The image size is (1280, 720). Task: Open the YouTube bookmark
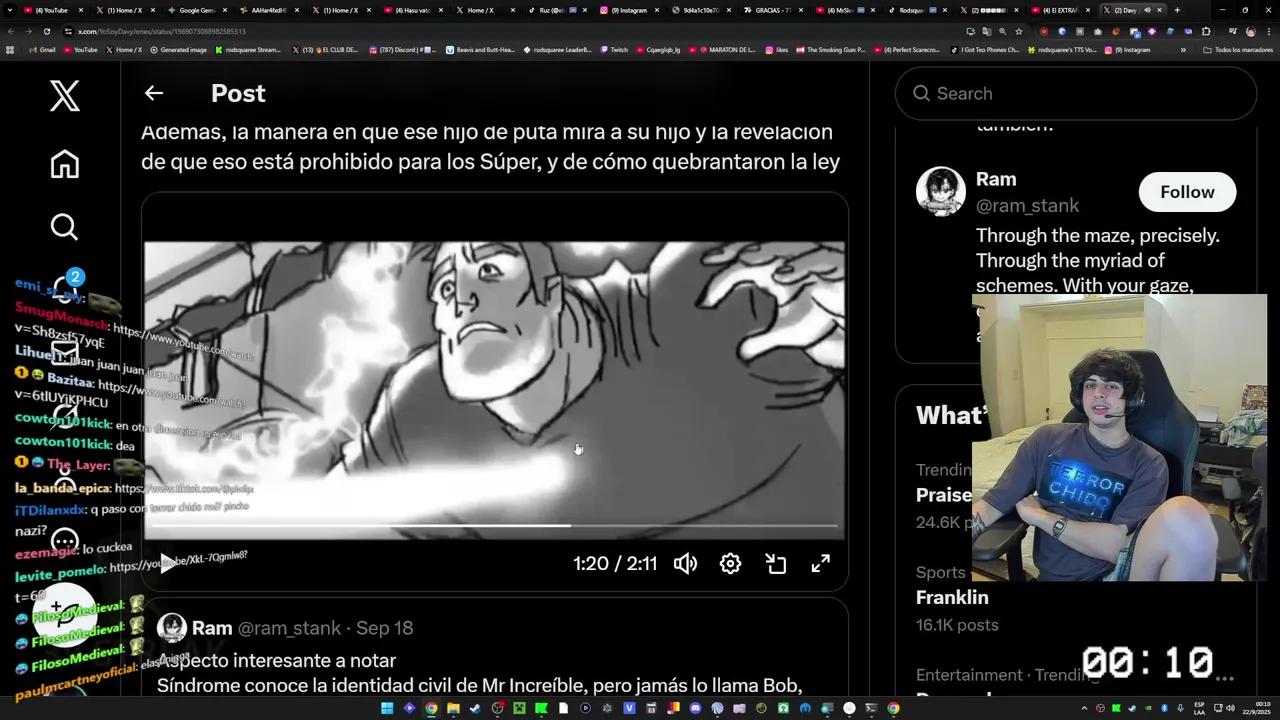point(81,49)
